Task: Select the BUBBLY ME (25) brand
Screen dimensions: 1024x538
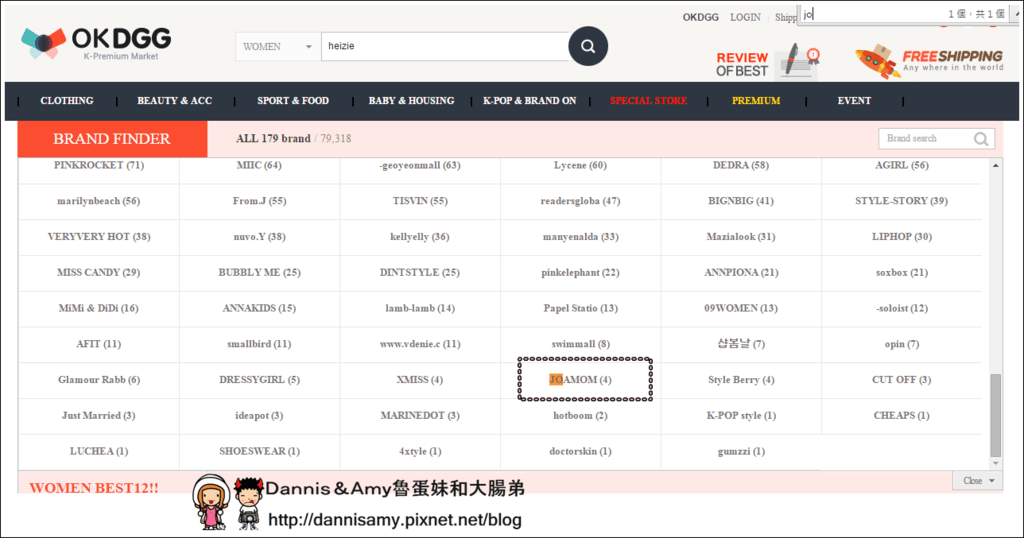Action: coord(259,272)
